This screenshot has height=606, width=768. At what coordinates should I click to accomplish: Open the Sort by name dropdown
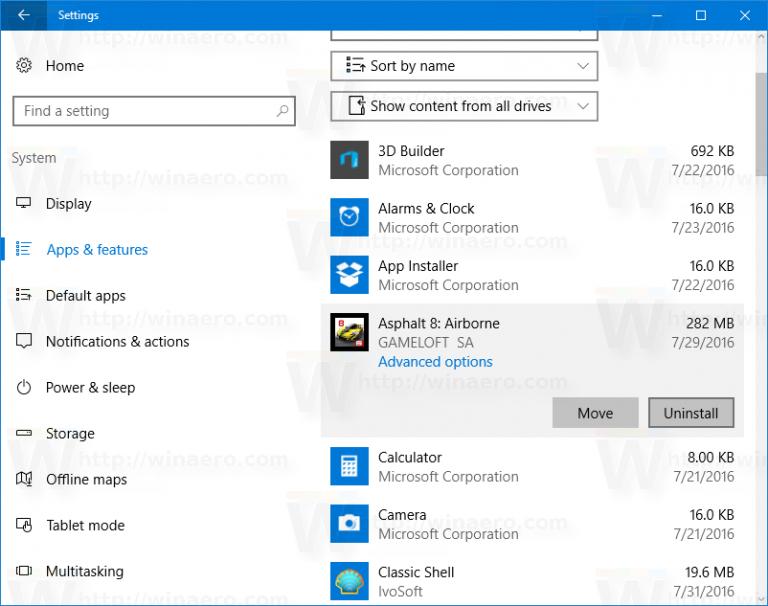coord(464,66)
